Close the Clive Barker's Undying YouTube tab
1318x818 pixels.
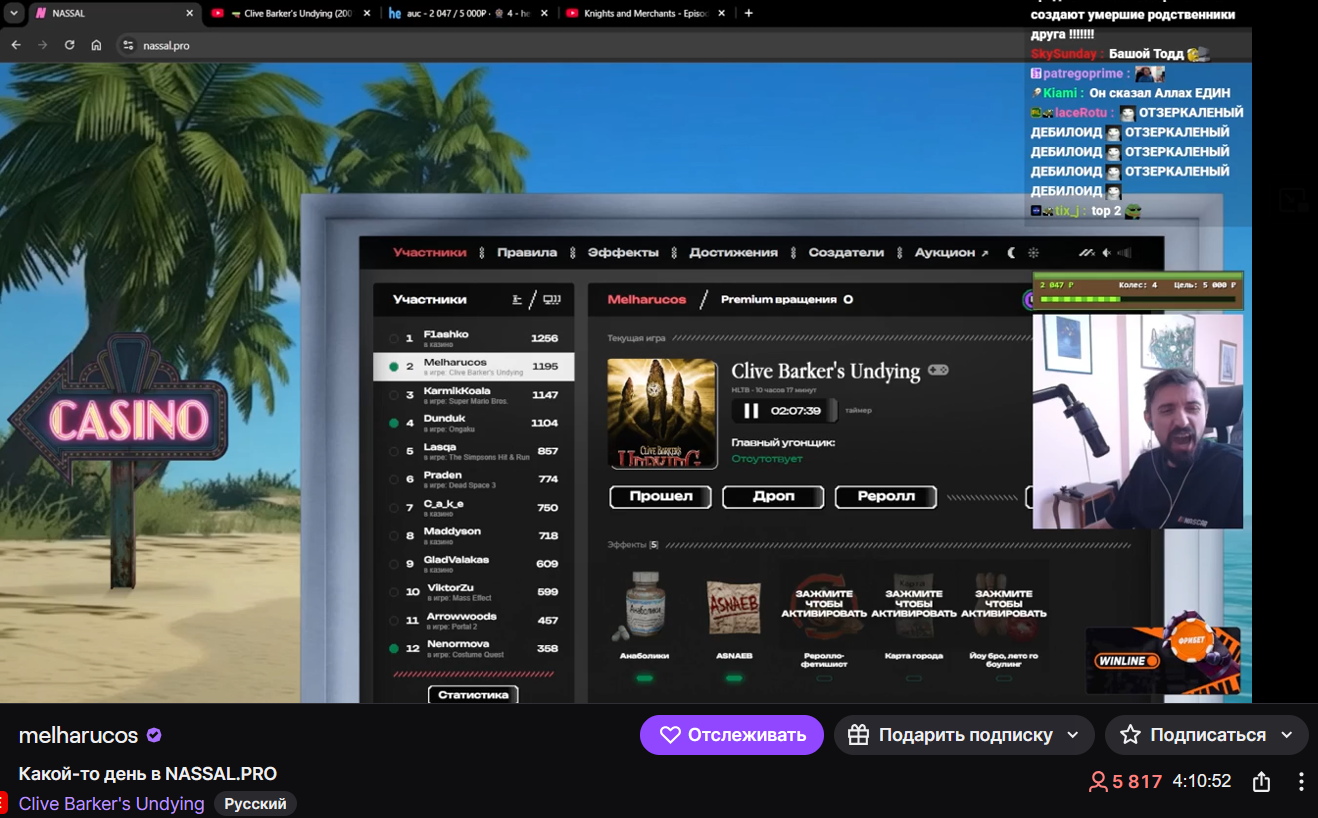pos(367,13)
